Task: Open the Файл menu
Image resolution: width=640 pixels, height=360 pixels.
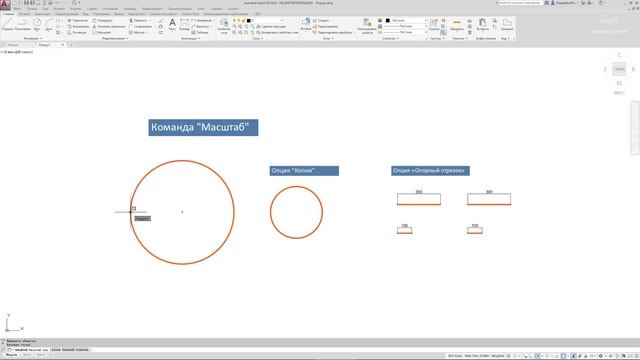Action: tap(18, 9)
